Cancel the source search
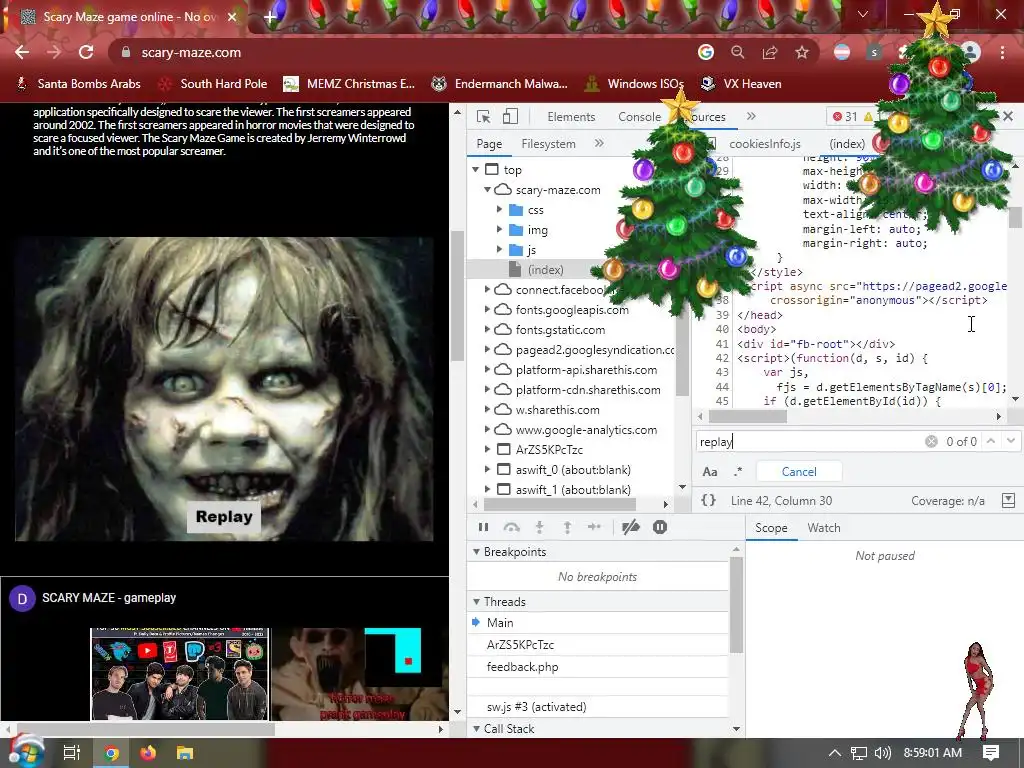Screen dimensions: 1024x768 [799, 472]
